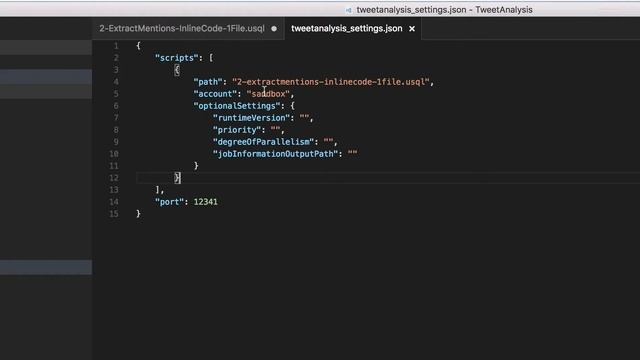The image size is (640, 360).
Task: Click the opening brace on line 3
Action: (177, 70)
